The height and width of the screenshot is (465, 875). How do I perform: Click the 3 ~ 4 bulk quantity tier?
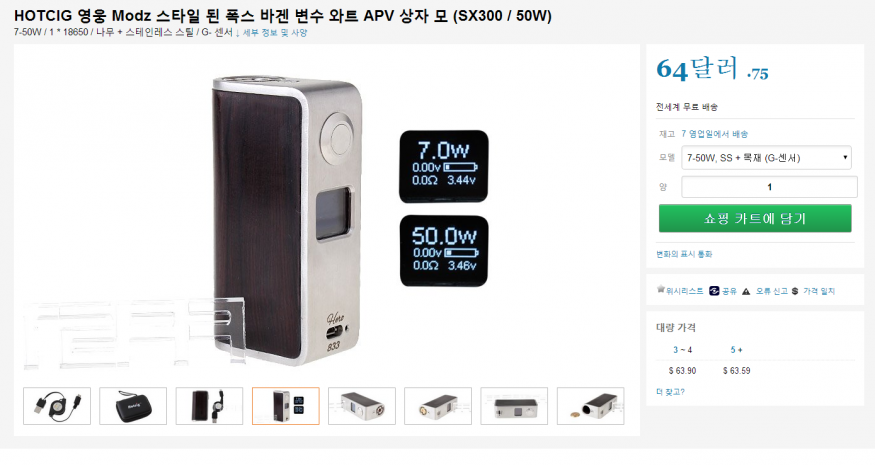point(682,350)
